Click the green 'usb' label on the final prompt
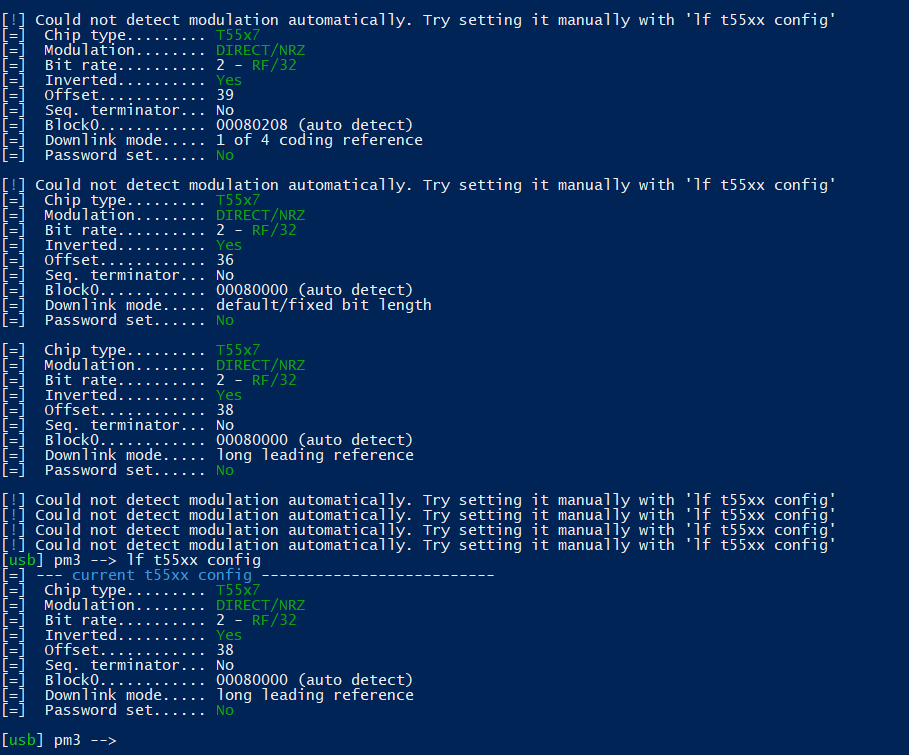The image size is (909, 755). point(22,741)
